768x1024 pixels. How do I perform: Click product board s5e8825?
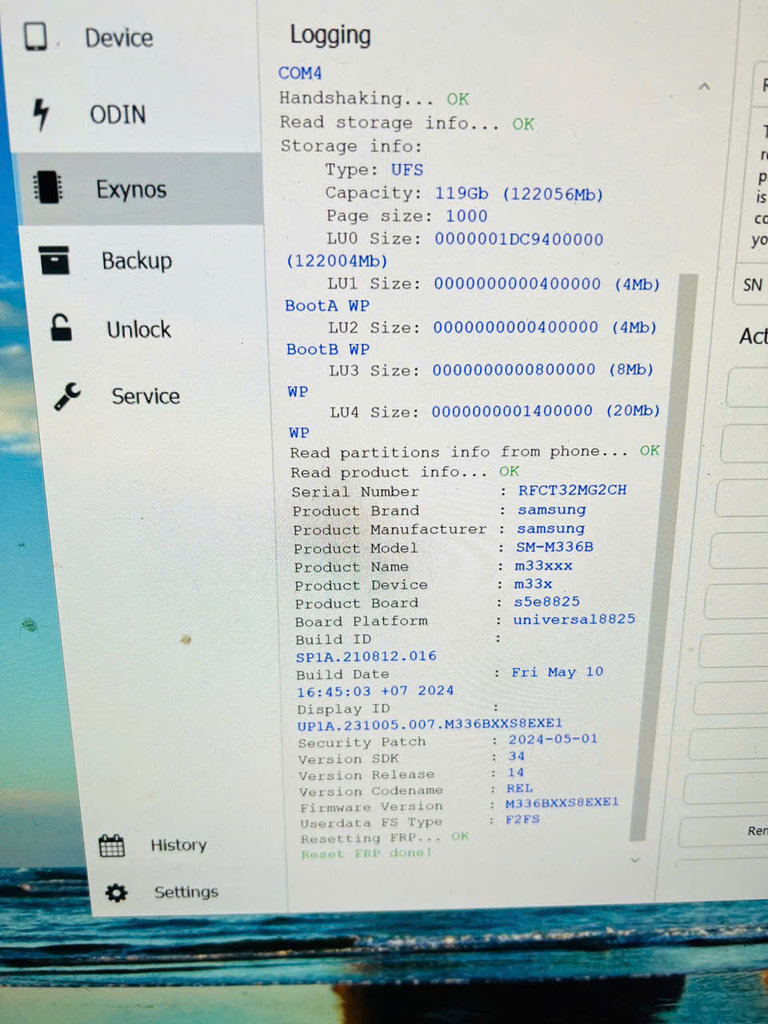[x=547, y=601]
